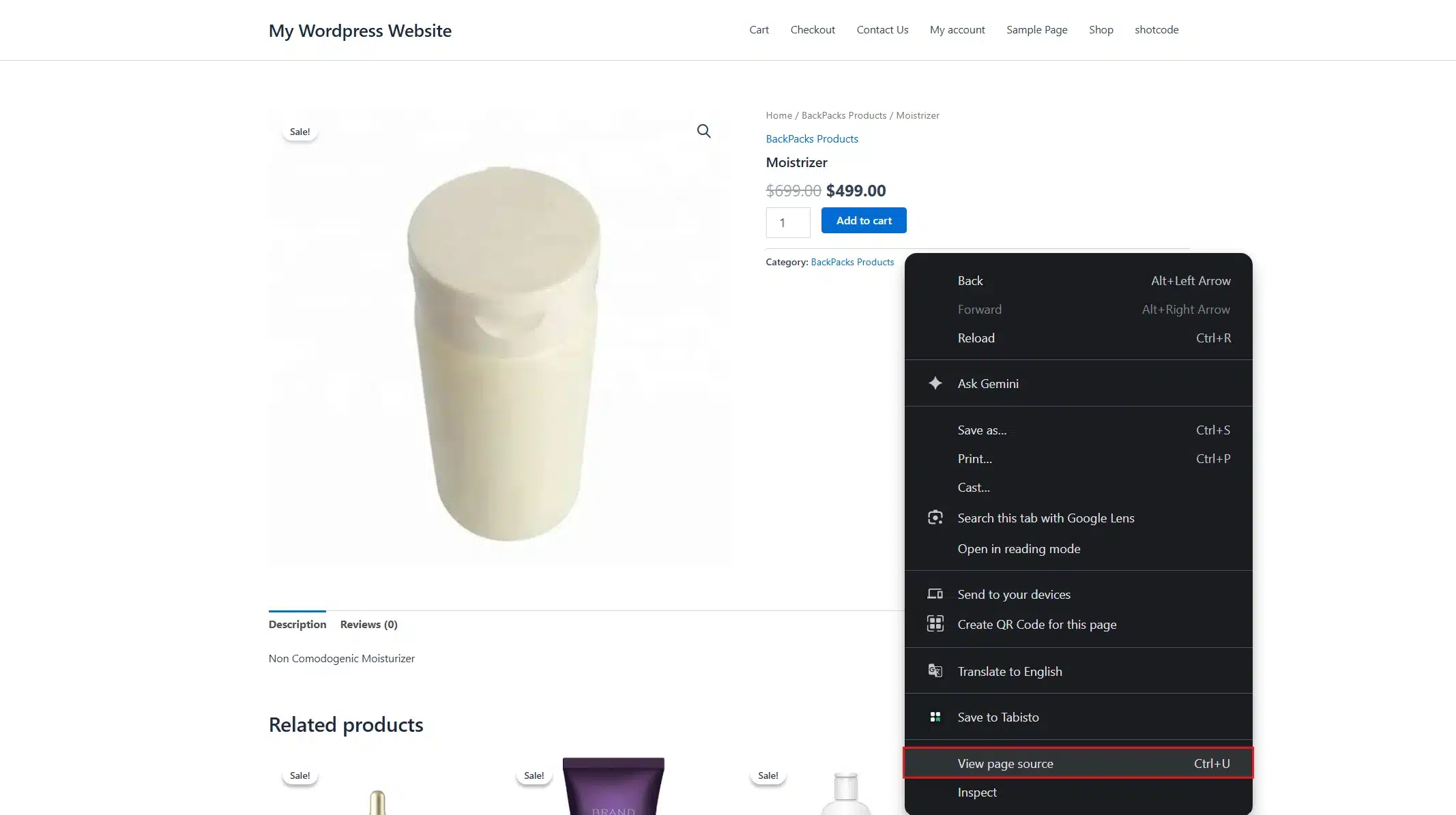
Task: Click the Add to cart button
Action: 864,220
